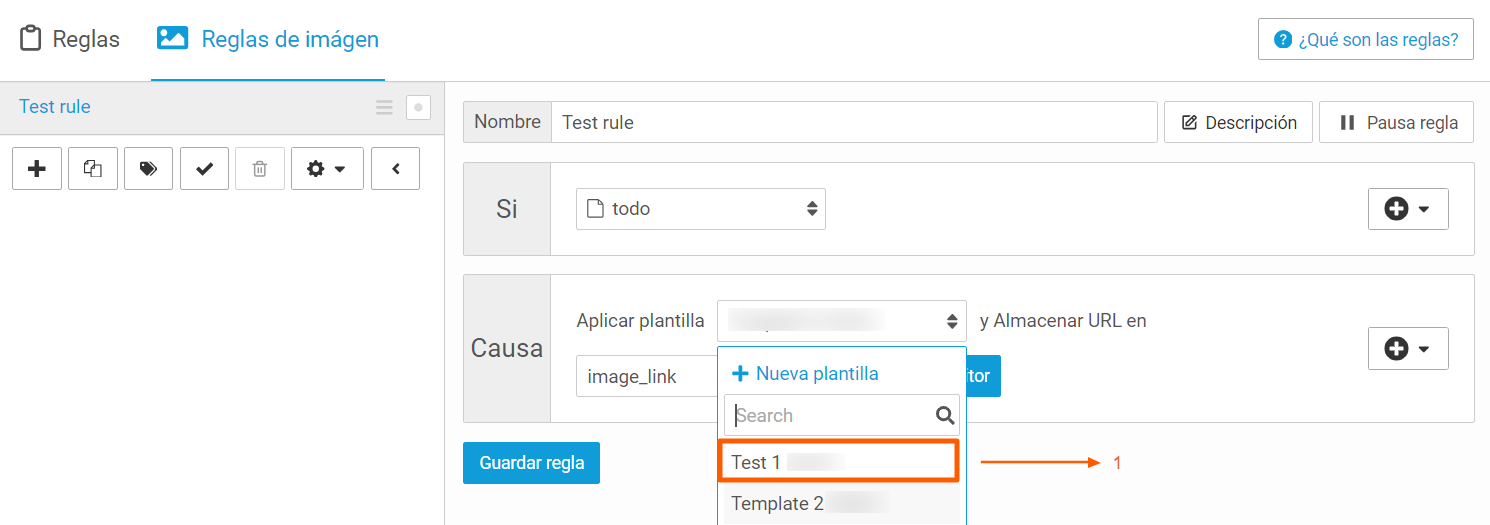This screenshot has height=525, width=1490.
Task: Click the image_link field
Action: [x=647, y=376]
